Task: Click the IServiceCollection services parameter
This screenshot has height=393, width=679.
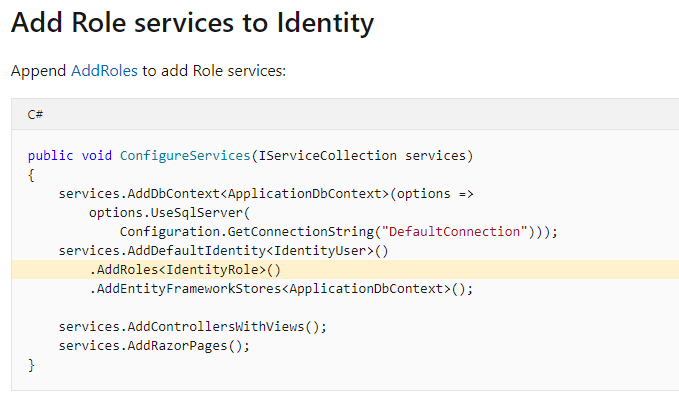Action: tap(362, 156)
